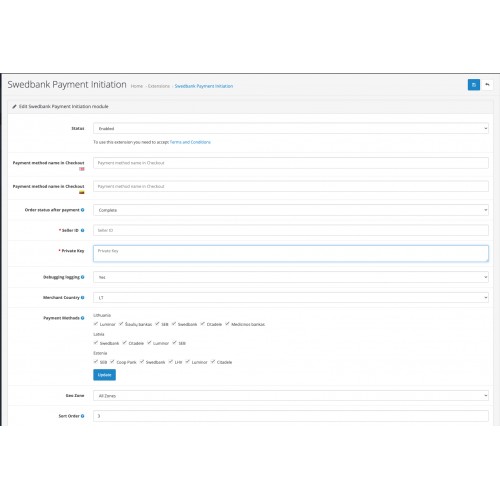Toggle the Medicinos bankas checkbox

[x=227, y=324]
